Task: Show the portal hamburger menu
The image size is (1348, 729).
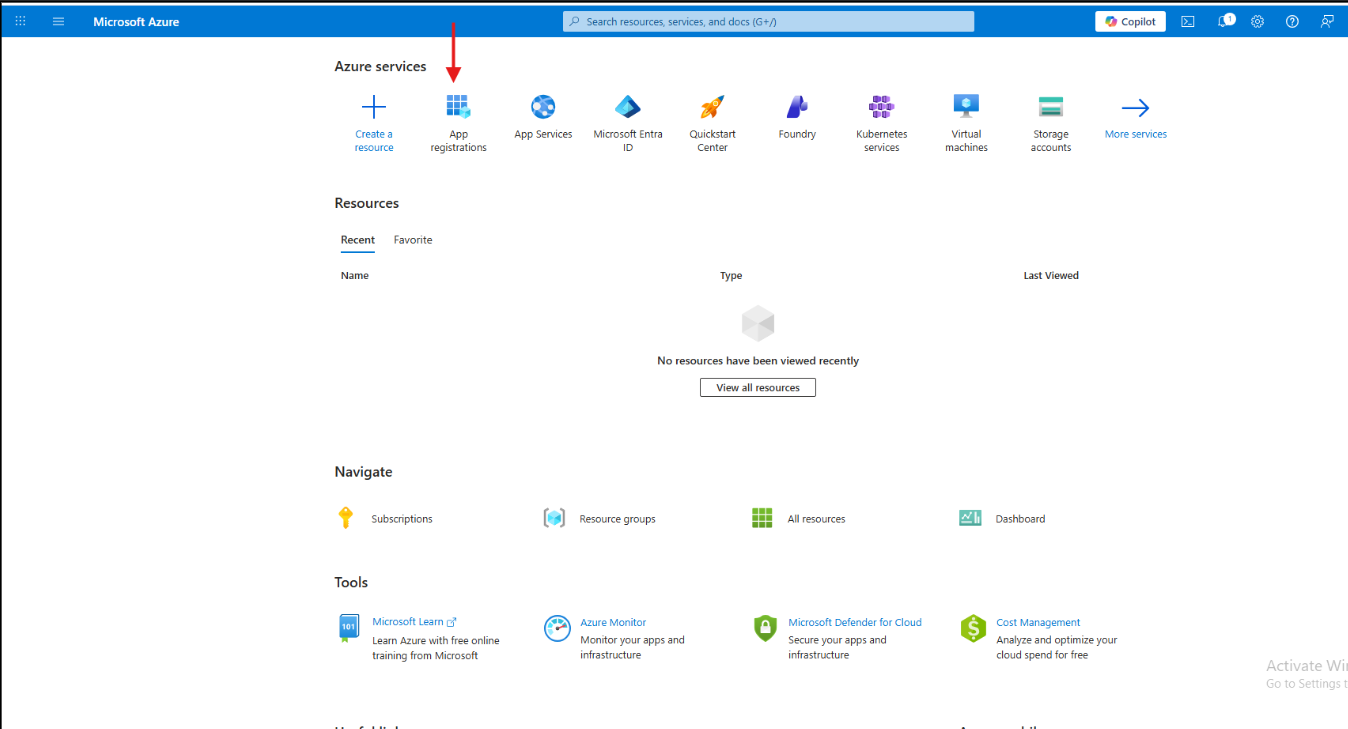Action: (x=58, y=21)
